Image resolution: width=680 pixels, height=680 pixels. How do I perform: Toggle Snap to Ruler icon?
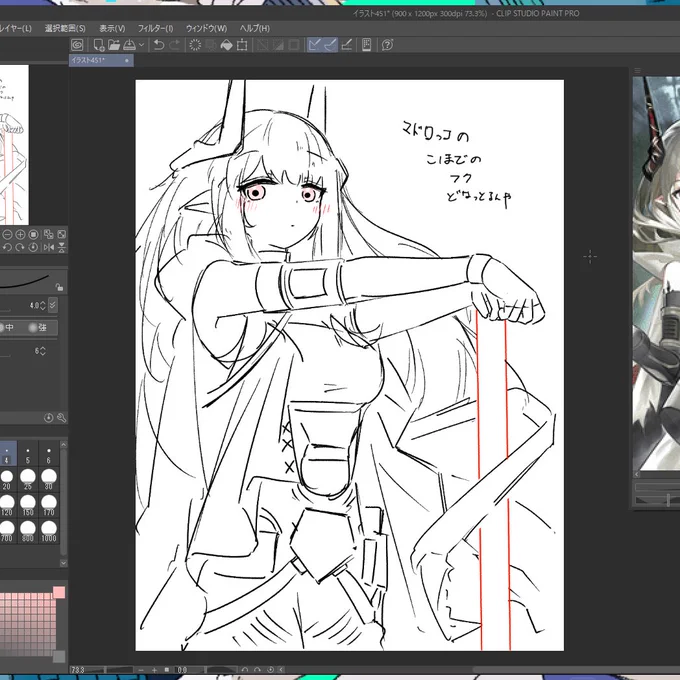(314, 45)
